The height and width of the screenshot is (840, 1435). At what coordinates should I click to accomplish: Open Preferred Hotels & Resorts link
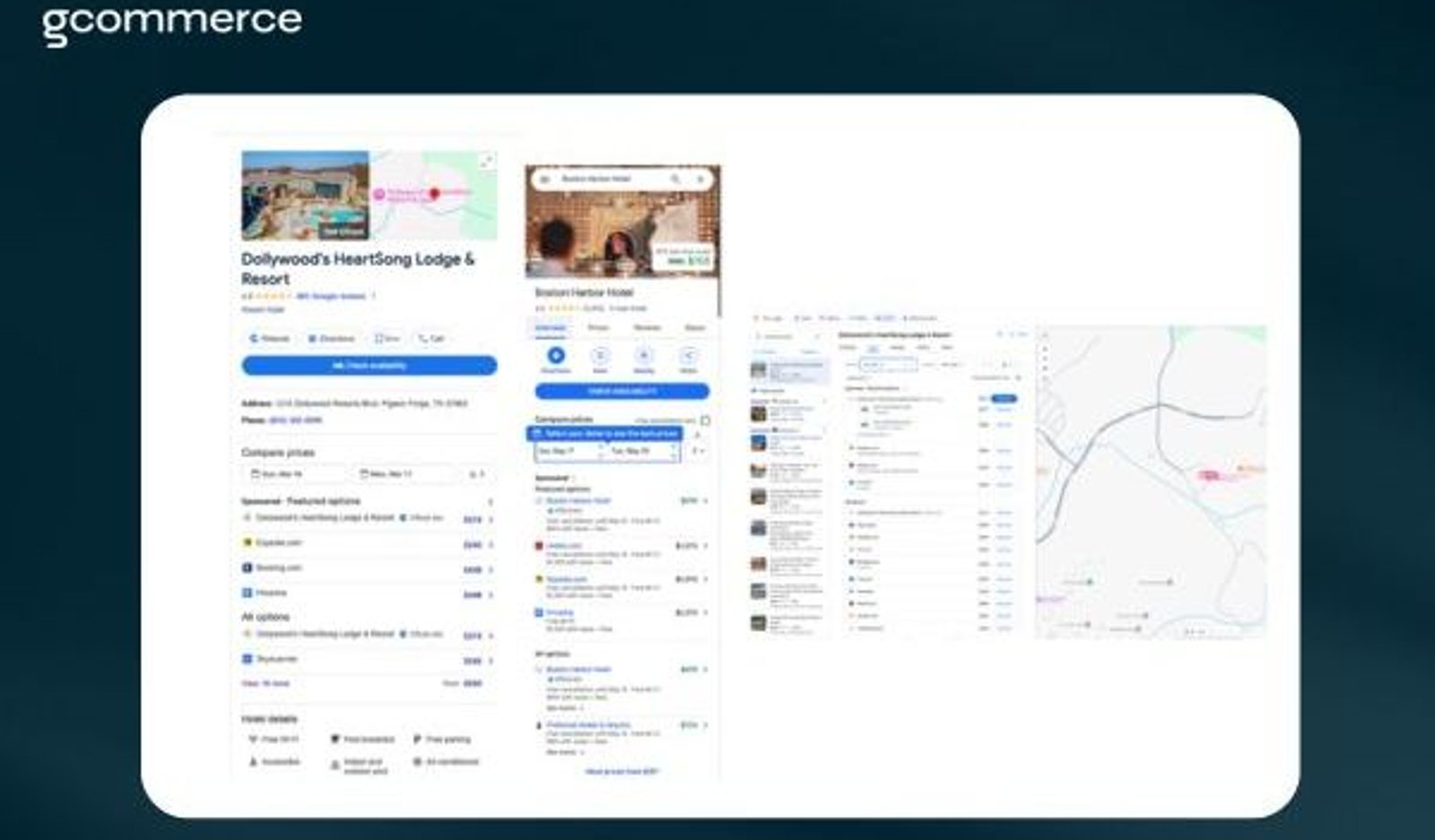tap(588, 724)
